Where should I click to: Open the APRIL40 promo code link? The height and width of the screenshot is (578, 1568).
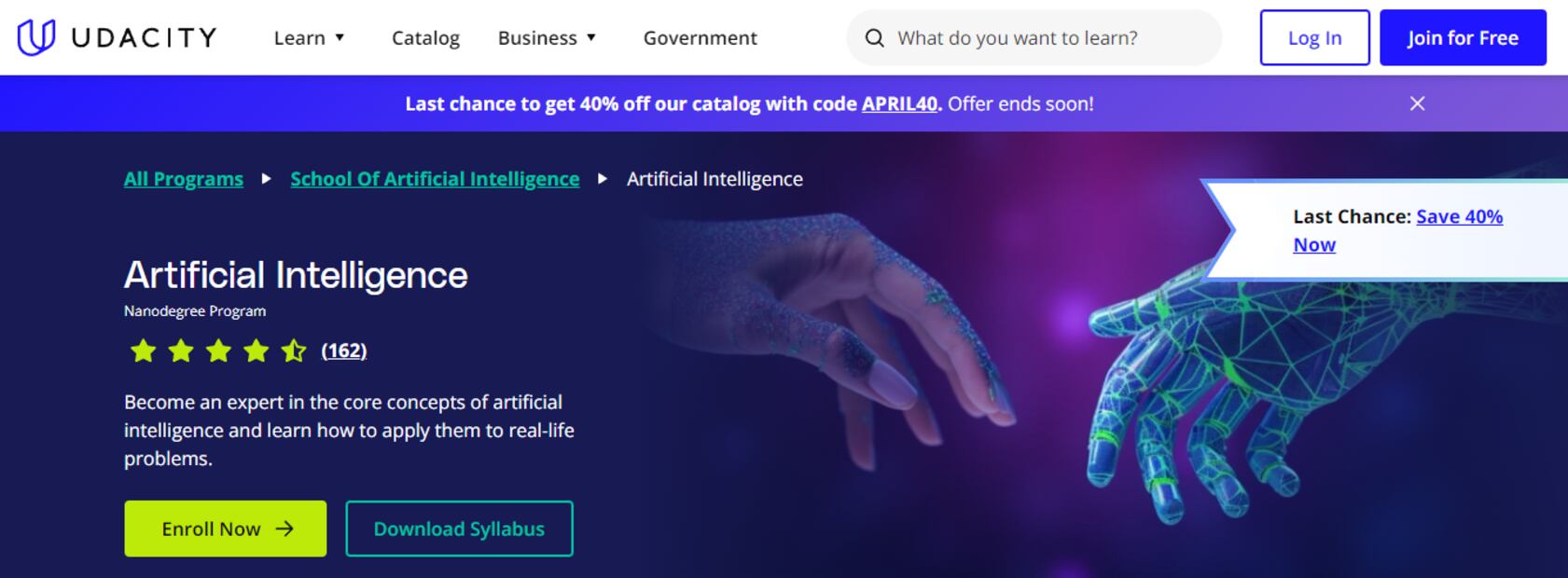pos(899,103)
